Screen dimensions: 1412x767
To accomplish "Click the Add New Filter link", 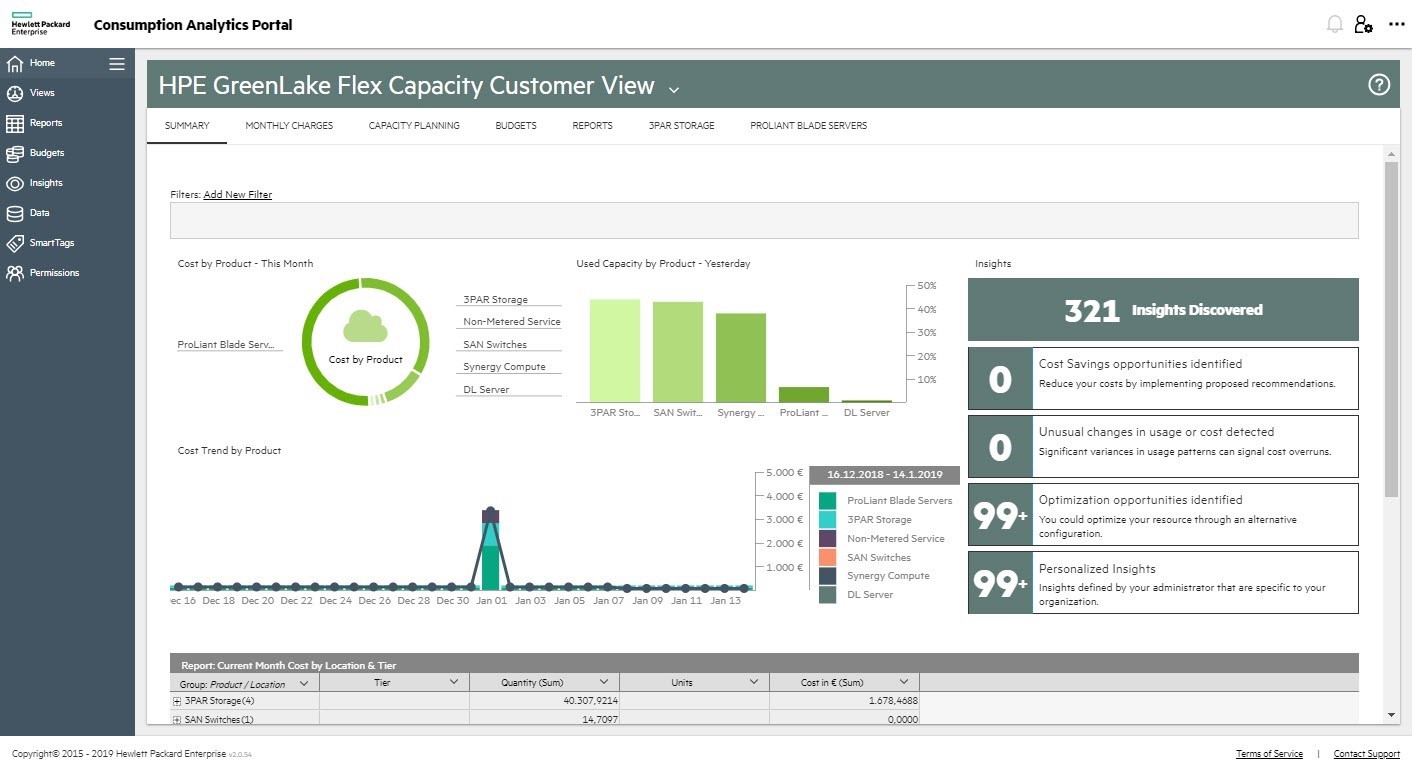I will tap(237, 195).
